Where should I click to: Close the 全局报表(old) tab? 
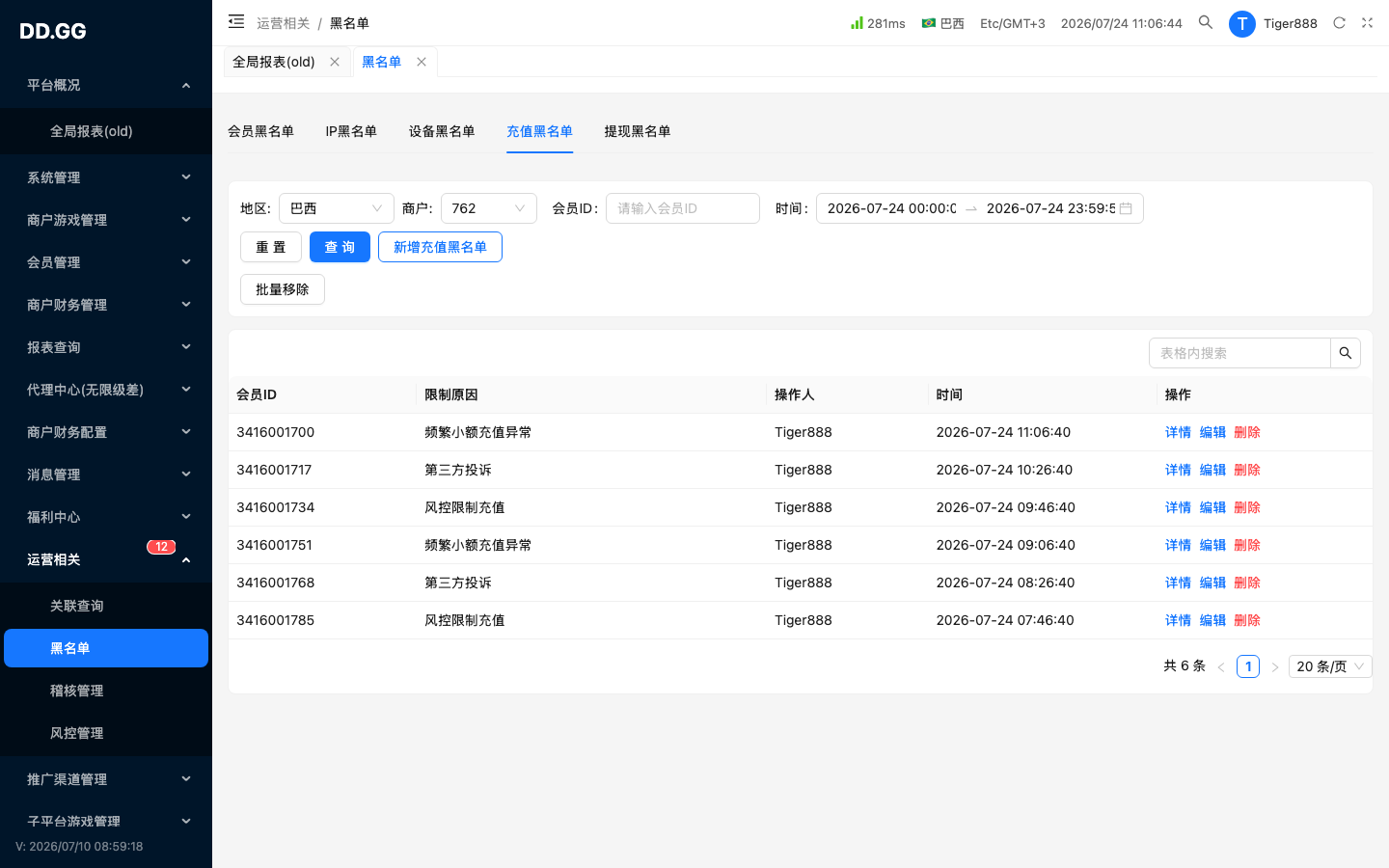pos(335,62)
